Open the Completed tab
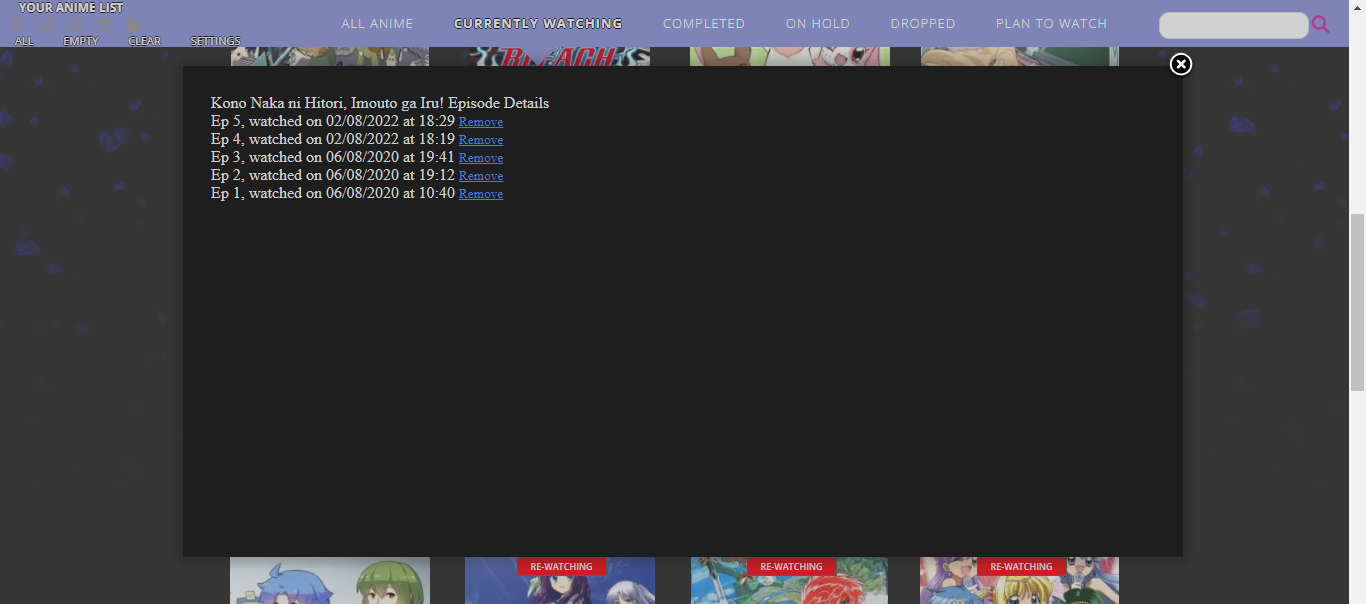Viewport: 1366px width, 604px height. tap(704, 23)
